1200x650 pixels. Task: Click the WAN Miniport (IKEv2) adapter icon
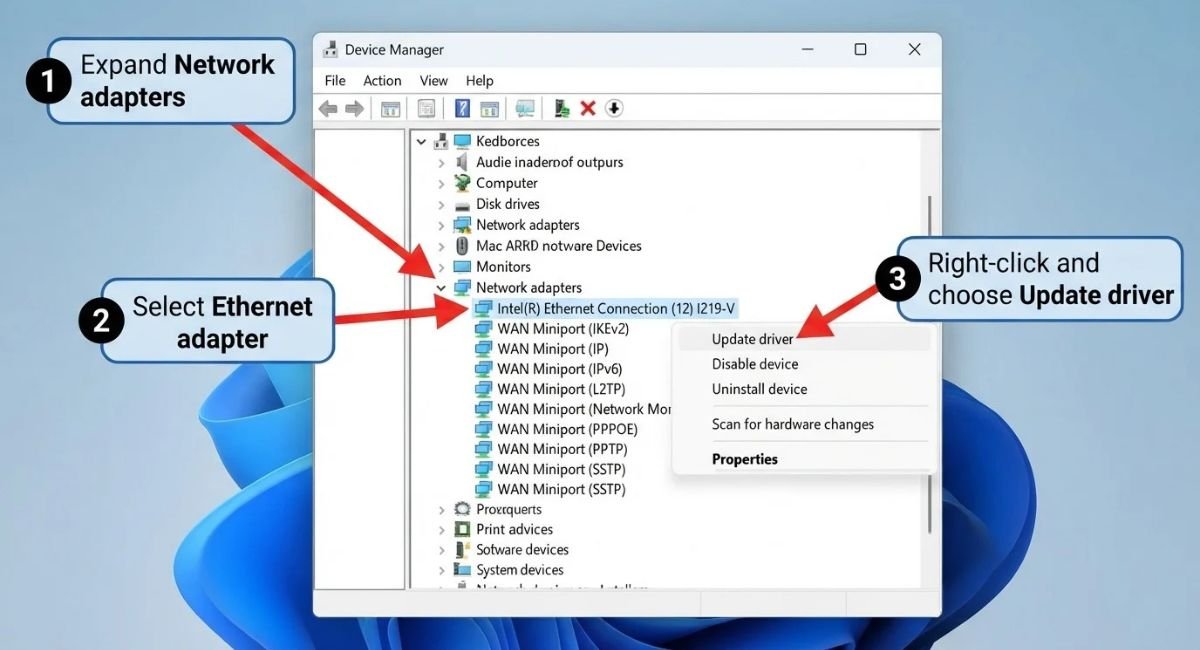484,328
